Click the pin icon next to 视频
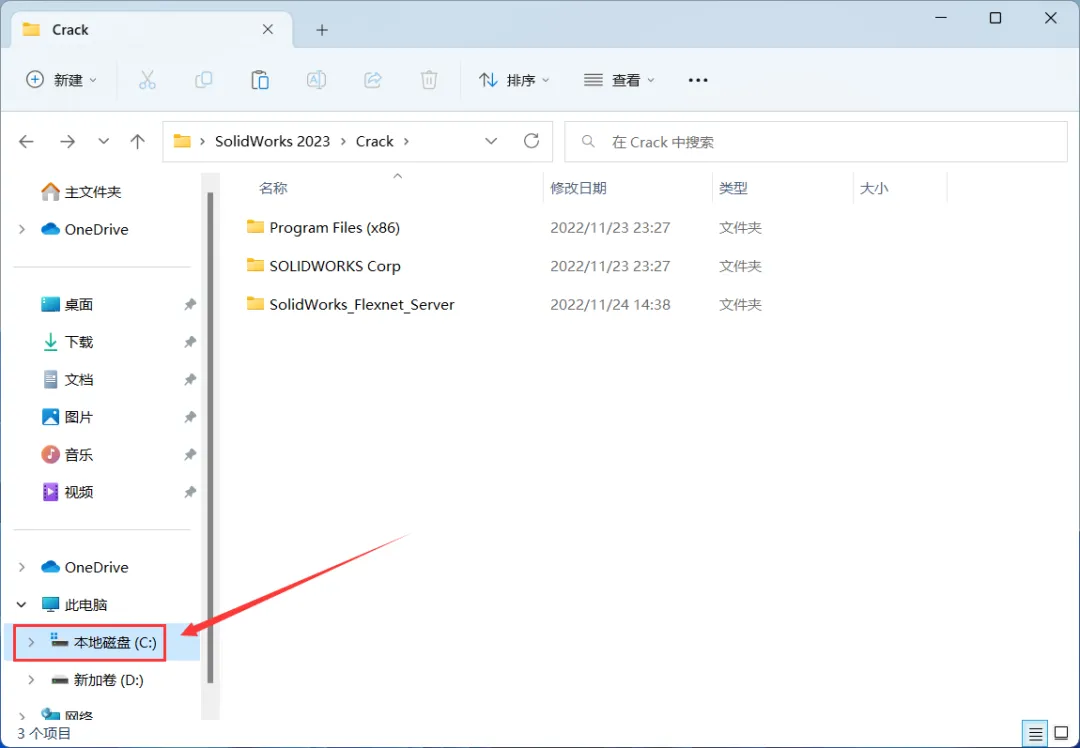 click(x=190, y=492)
